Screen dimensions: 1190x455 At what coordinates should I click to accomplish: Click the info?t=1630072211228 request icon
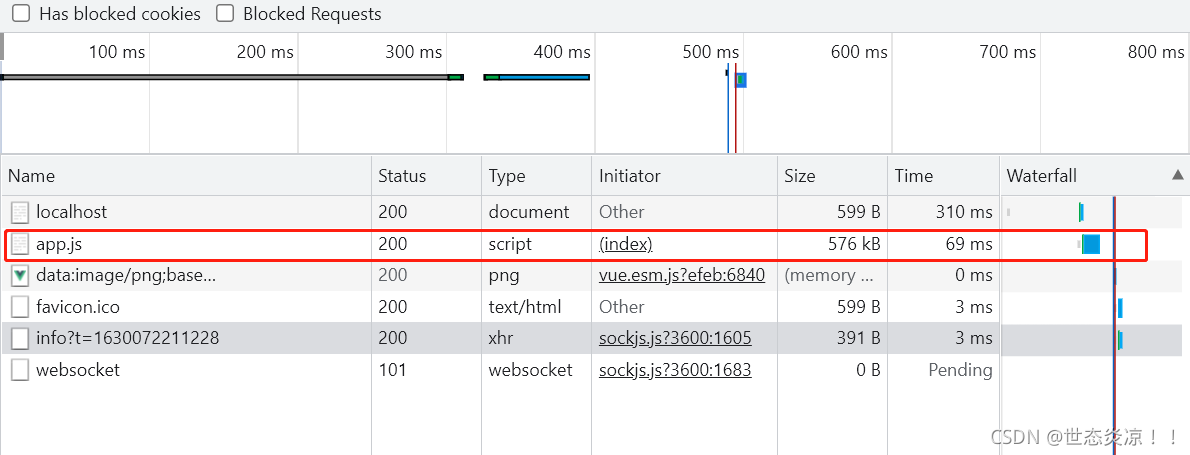20,339
